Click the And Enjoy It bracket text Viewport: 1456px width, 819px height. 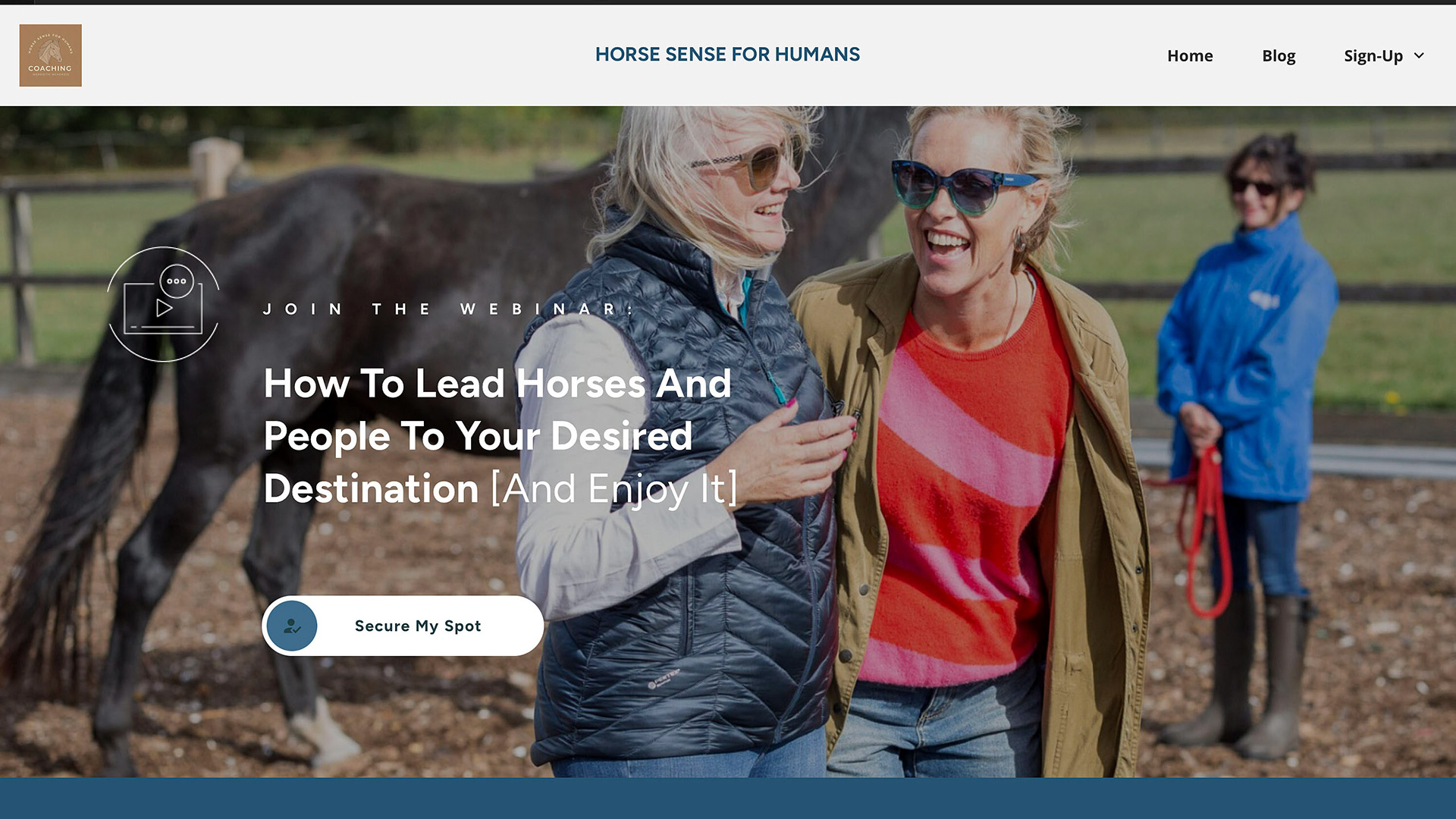pyautogui.click(x=614, y=489)
